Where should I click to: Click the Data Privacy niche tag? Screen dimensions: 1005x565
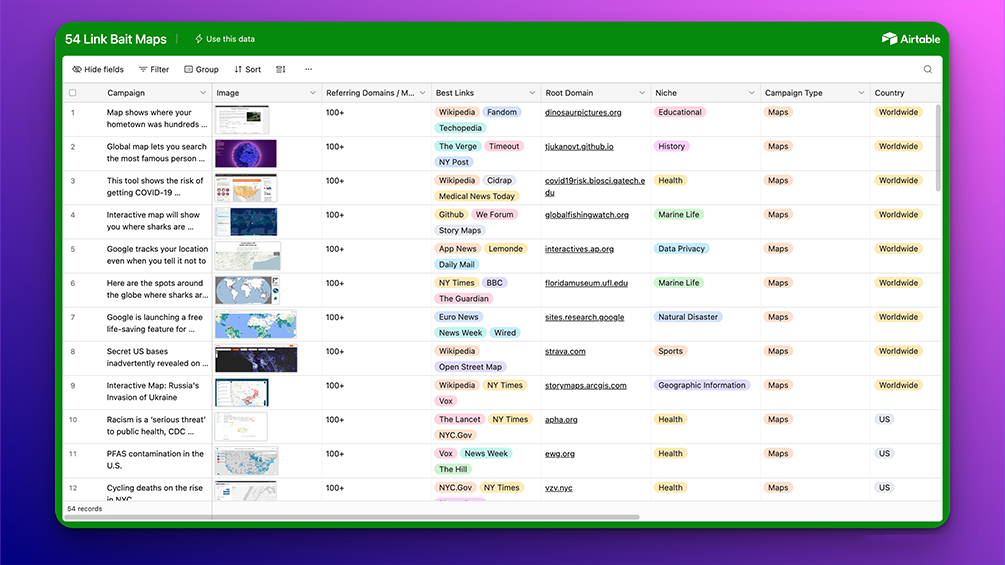[681, 249]
